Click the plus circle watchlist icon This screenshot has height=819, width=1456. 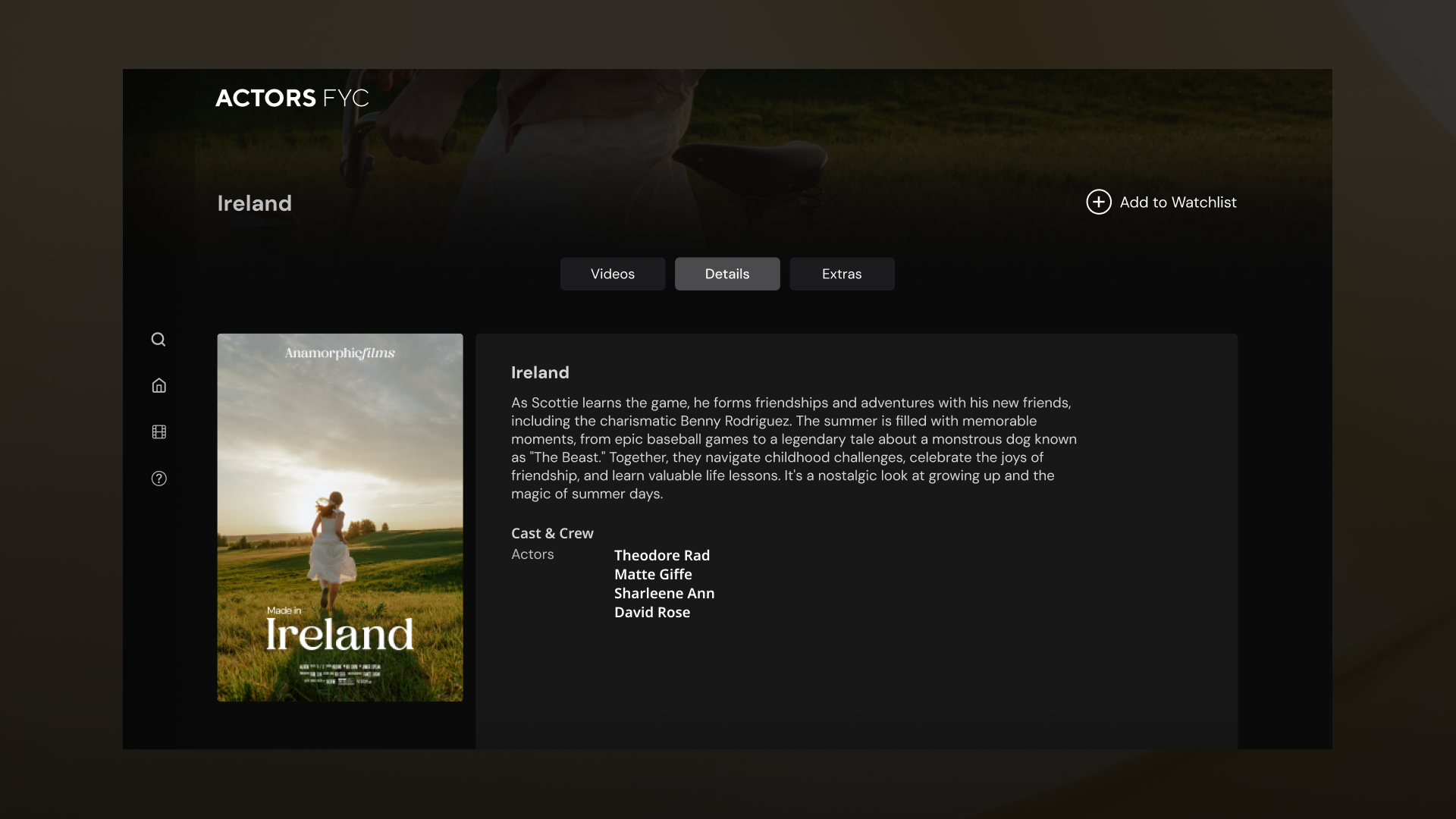coord(1099,202)
